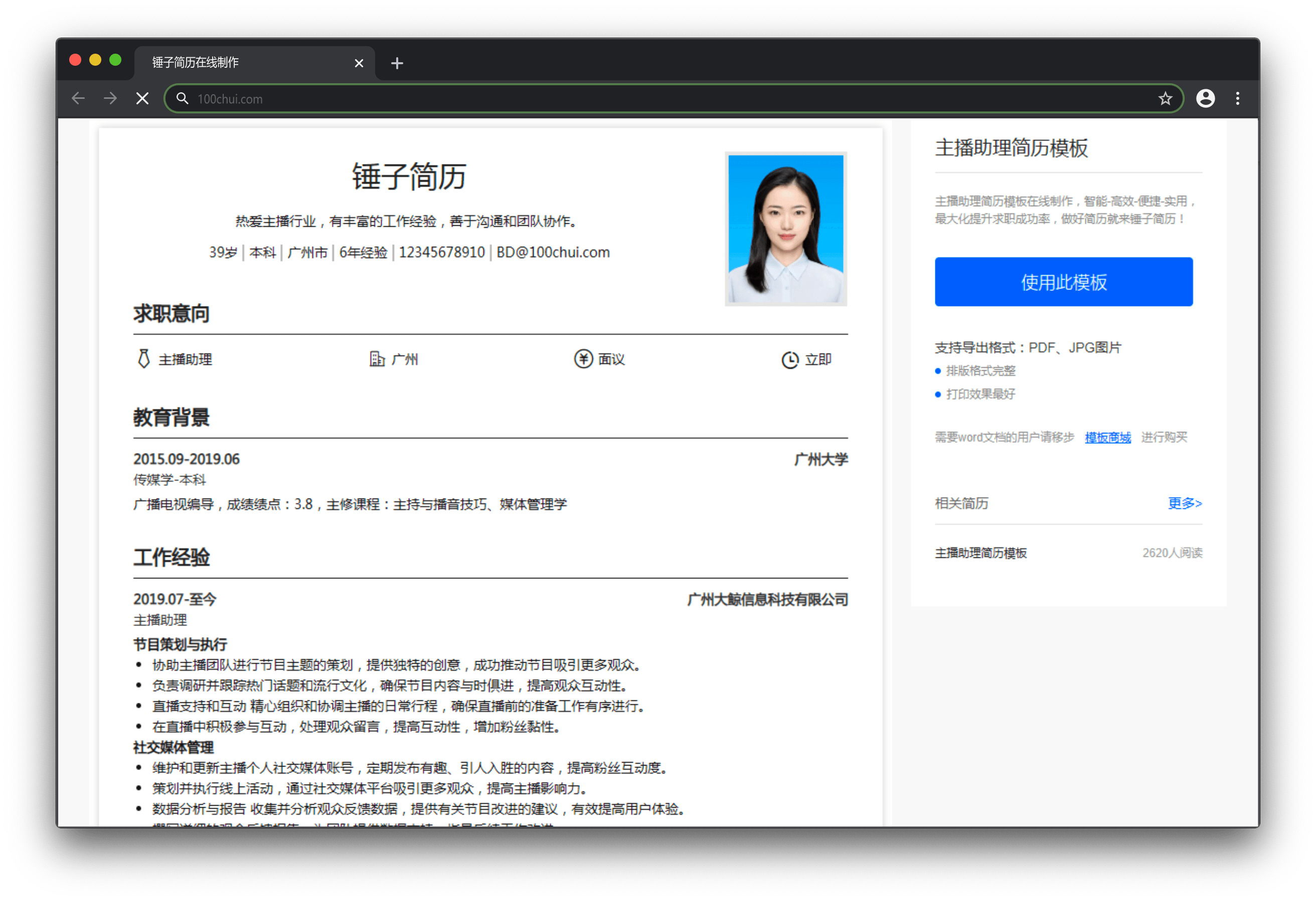Close the 锤子简历在线制作 tab
1316x902 pixels.
click(359, 63)
